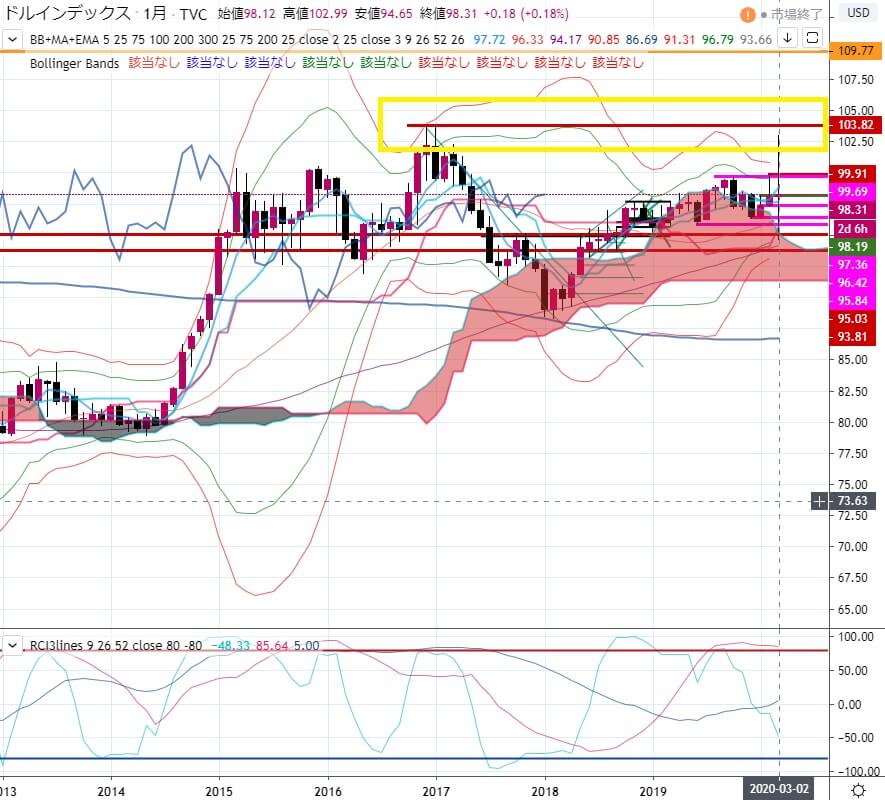Image resolution: width=885 pixels, height=800 pixels.
Task: Click the 高値102.99 high value
Action: click(x=315, y=14)
